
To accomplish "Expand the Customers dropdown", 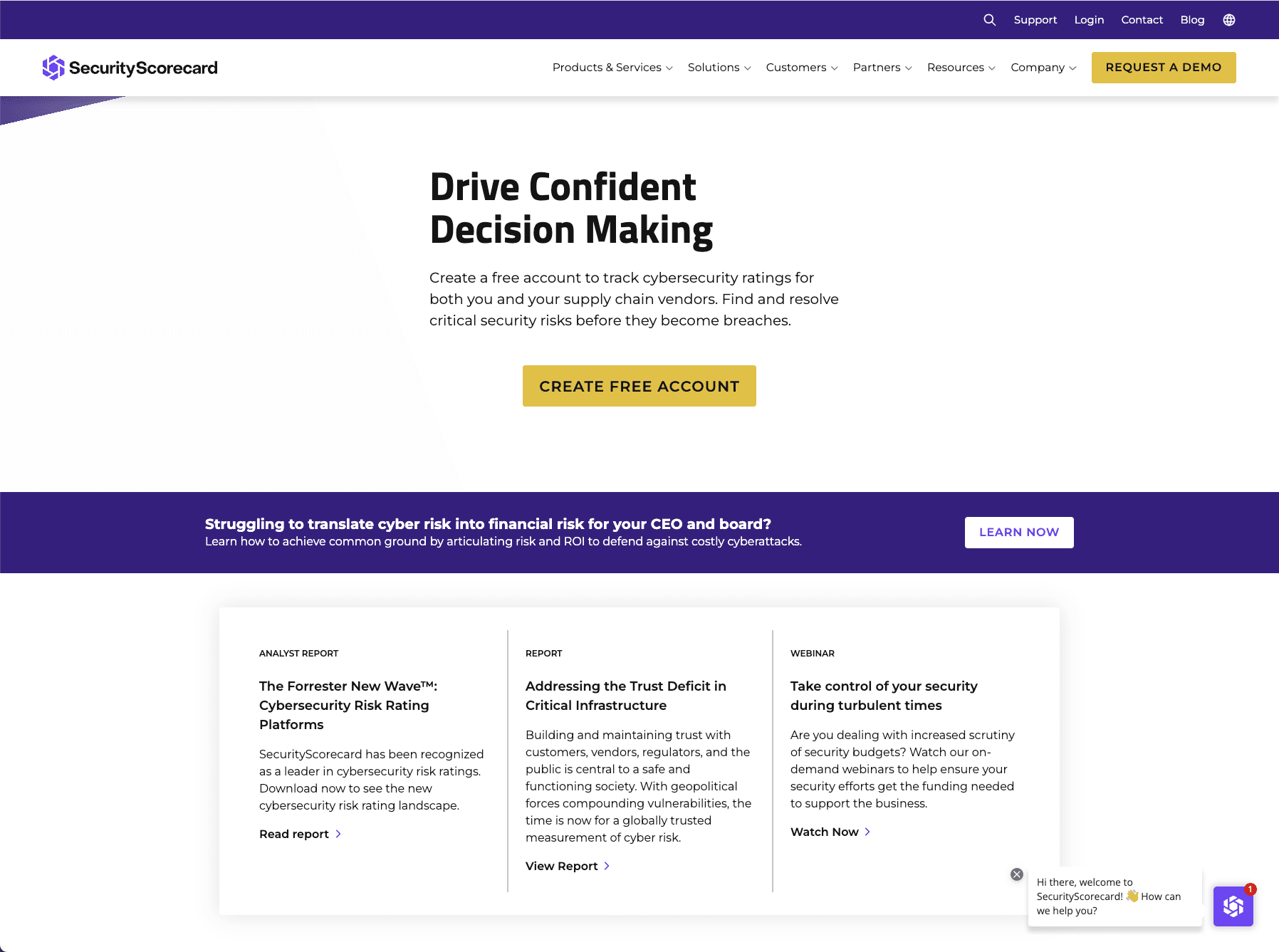I will (x=802, y=67).
